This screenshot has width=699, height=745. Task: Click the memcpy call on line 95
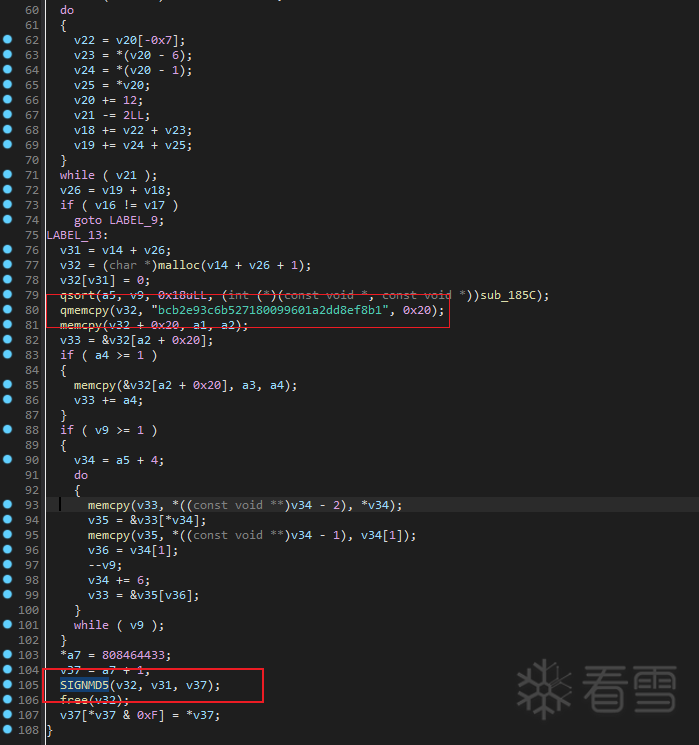109,535
